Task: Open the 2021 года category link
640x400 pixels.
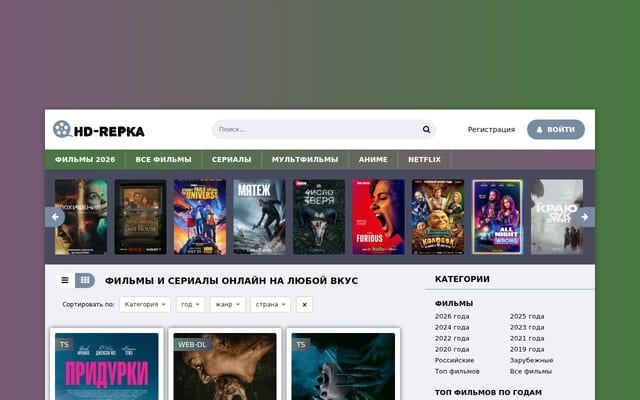Action: point(527,338)
